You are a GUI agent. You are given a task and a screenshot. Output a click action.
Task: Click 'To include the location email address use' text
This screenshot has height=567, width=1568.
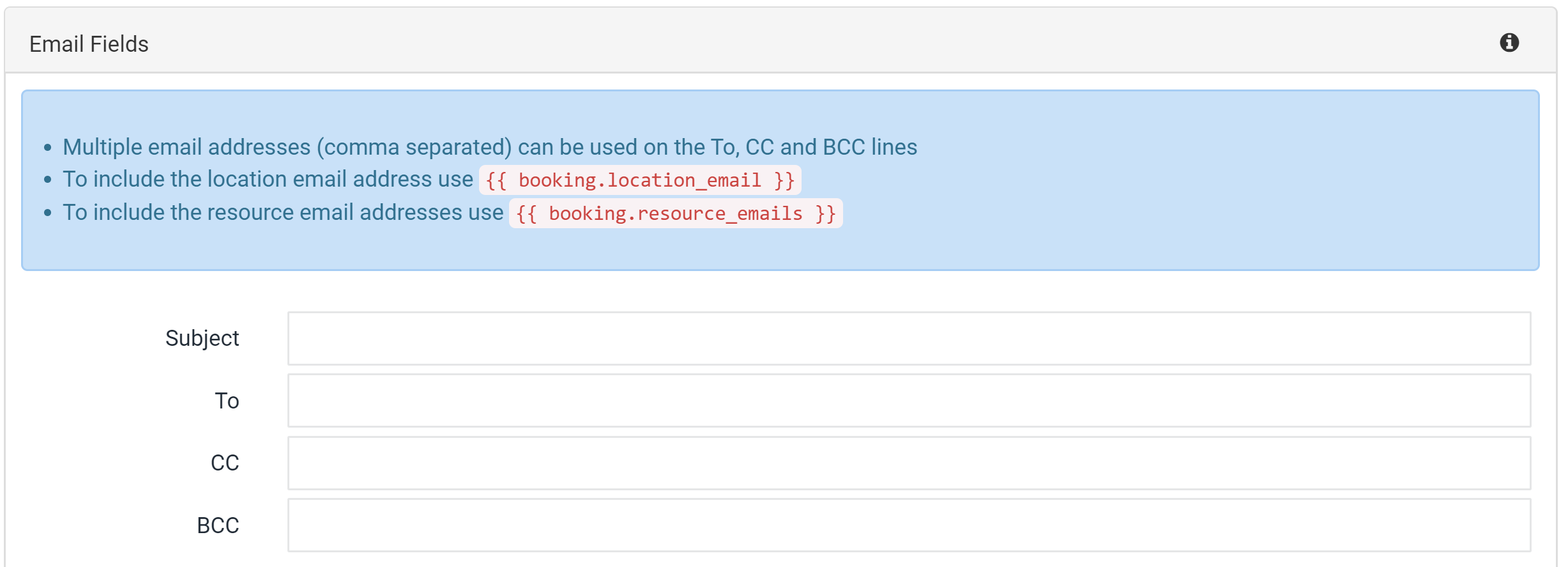(268, 180)
